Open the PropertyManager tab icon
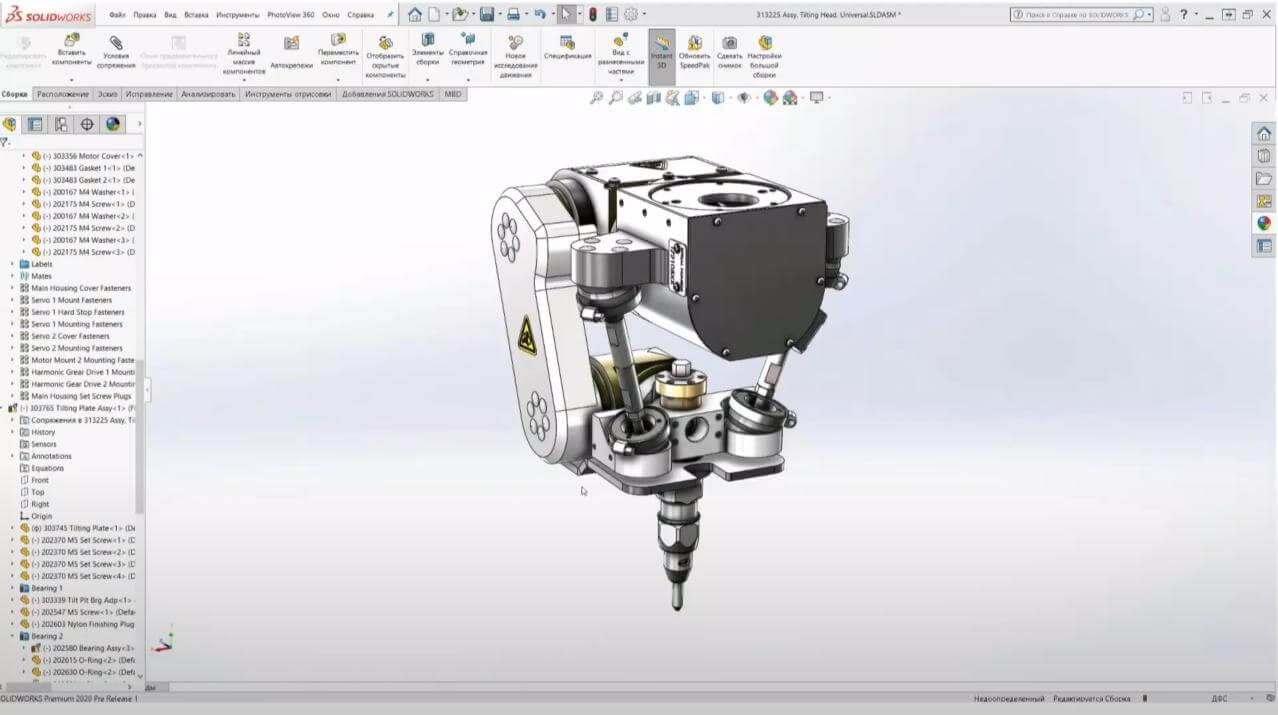Screen dimensions: 1278x715 [x=35, y=124]
